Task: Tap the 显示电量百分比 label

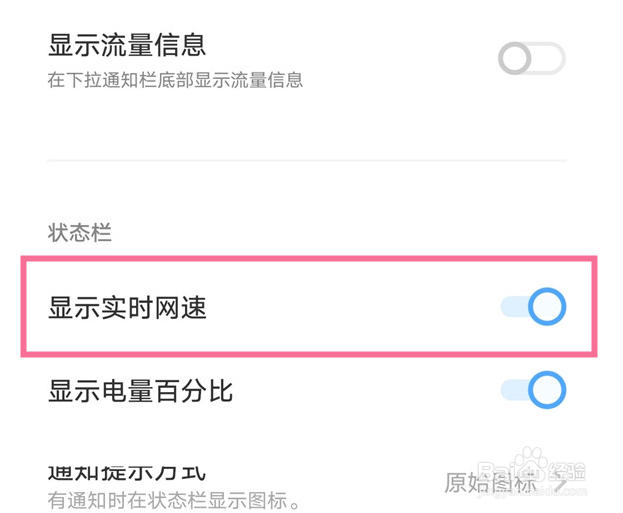Action: tap(140, 390)
